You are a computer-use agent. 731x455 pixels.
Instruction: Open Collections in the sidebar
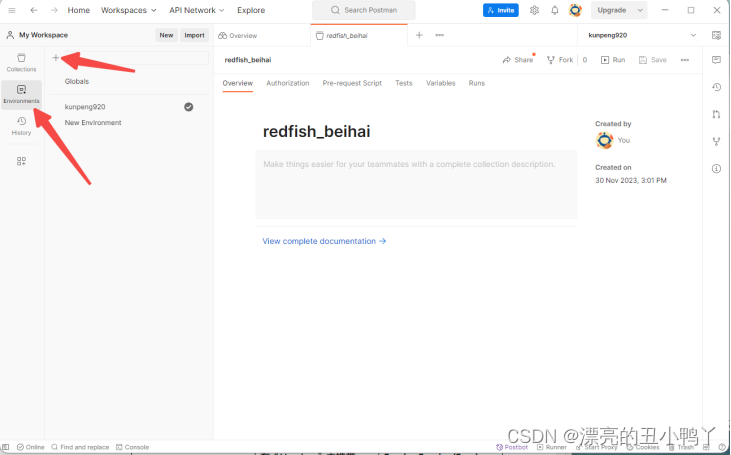coord(21,62)
